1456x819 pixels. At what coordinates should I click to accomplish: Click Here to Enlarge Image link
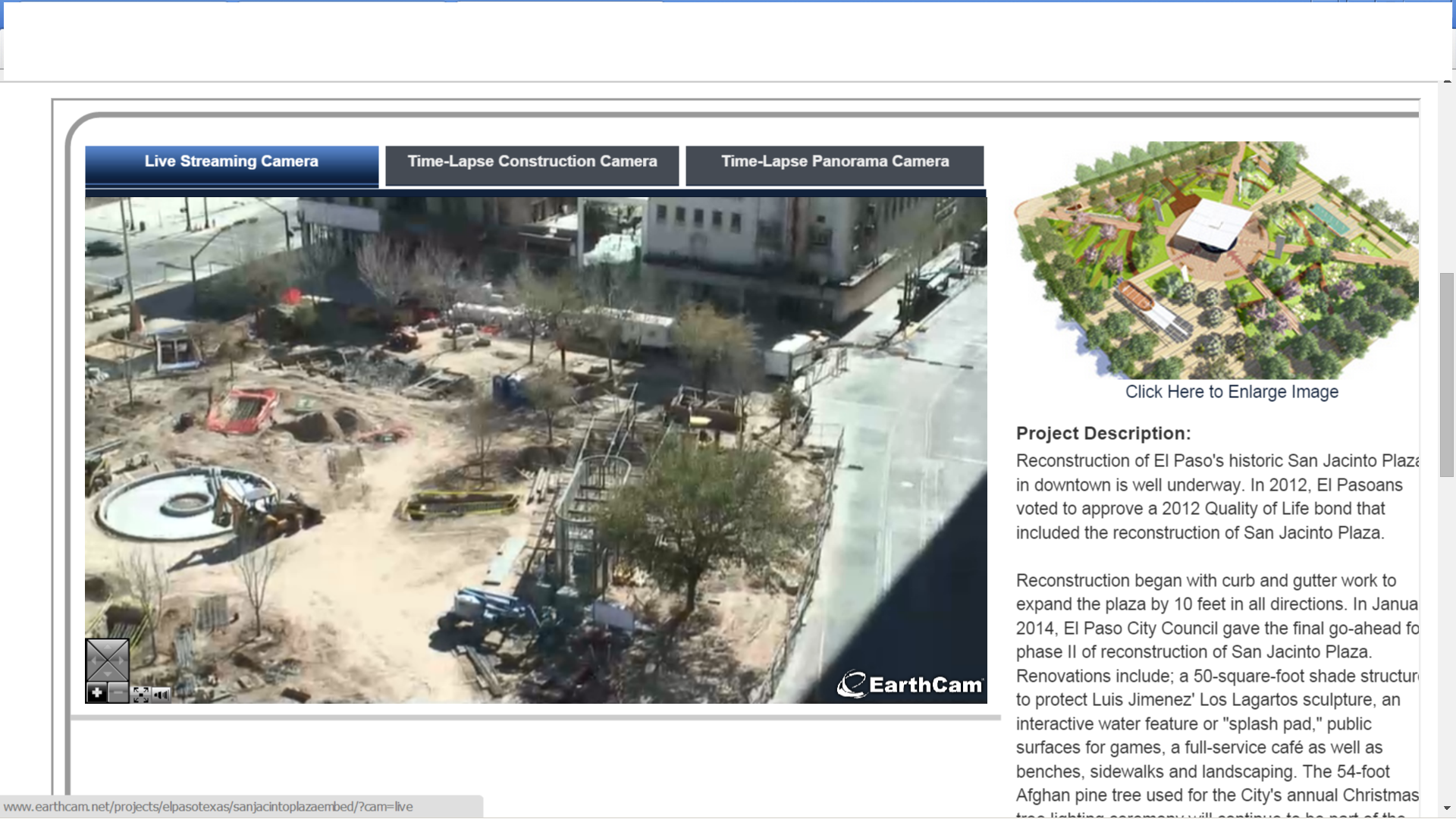click(1231, 392)
